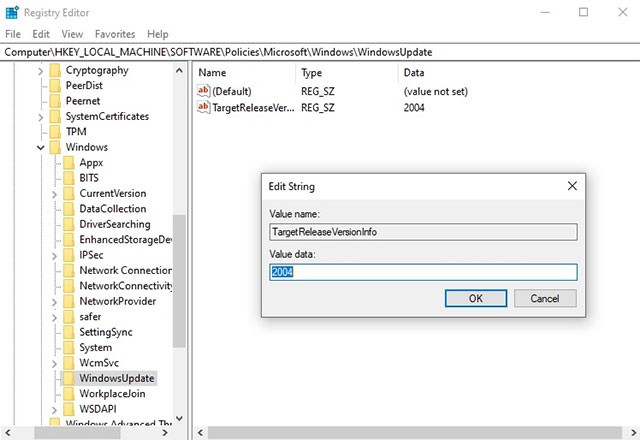Click the Cryptography folder icon
640x440 pixels.
[55, 70]
